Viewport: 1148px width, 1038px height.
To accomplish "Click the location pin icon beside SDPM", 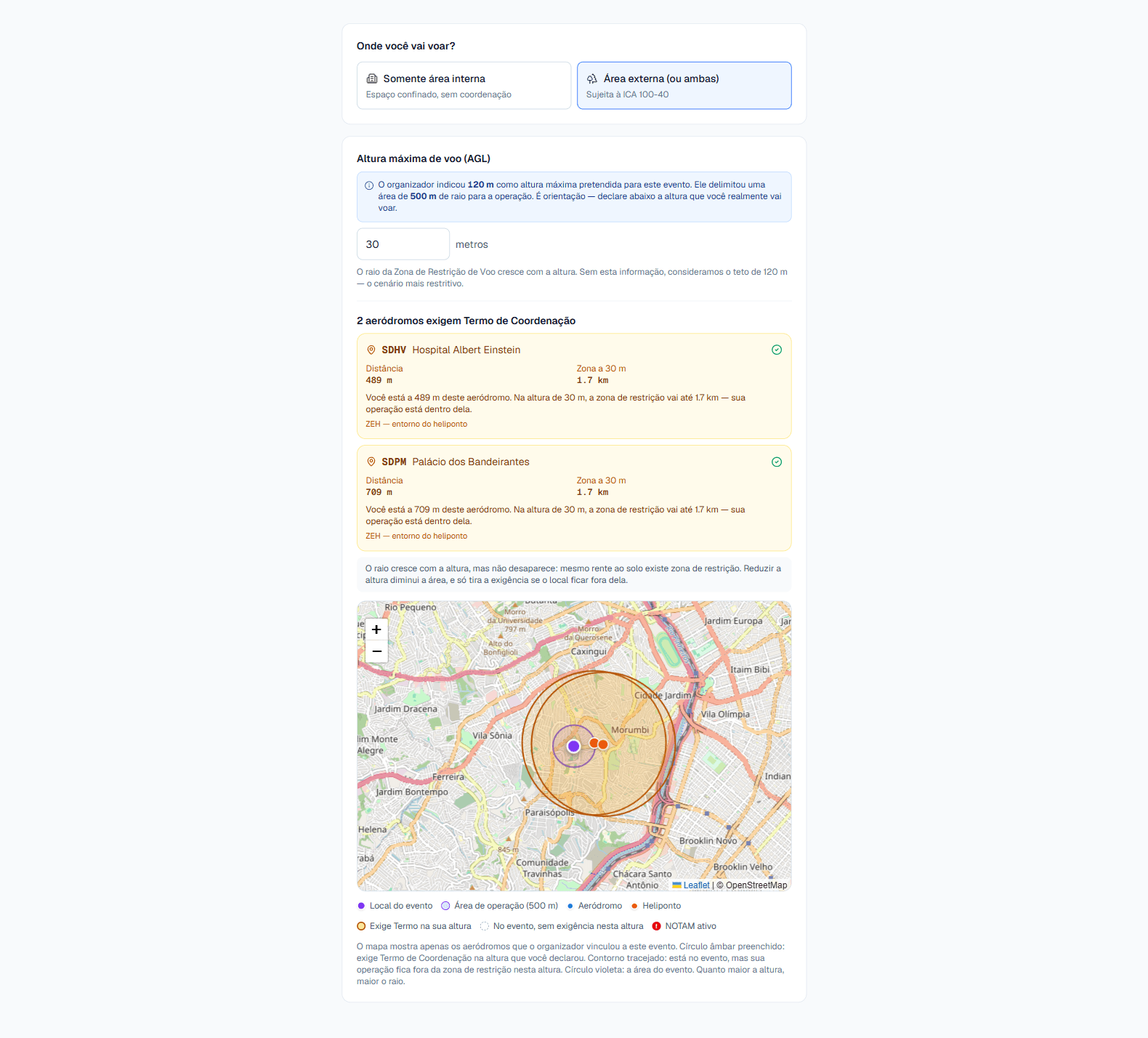I will [371, 462].
